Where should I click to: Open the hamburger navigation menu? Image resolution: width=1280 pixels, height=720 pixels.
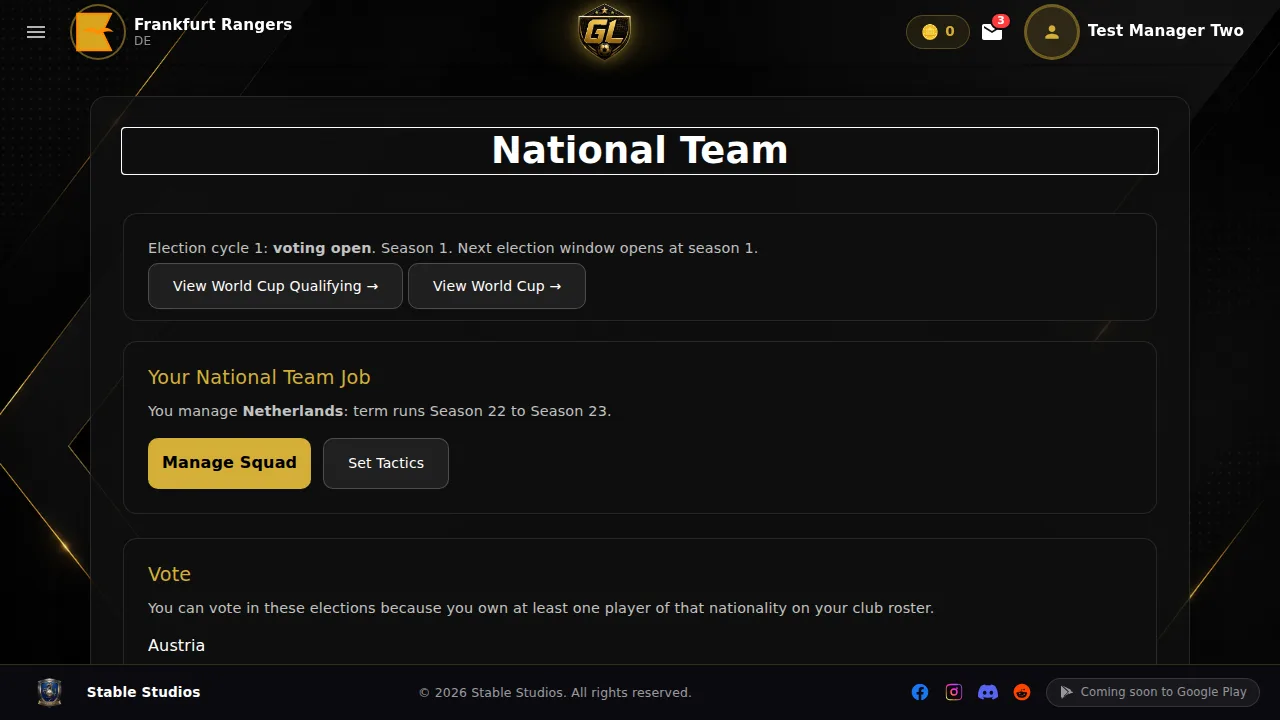pos(36,32)
